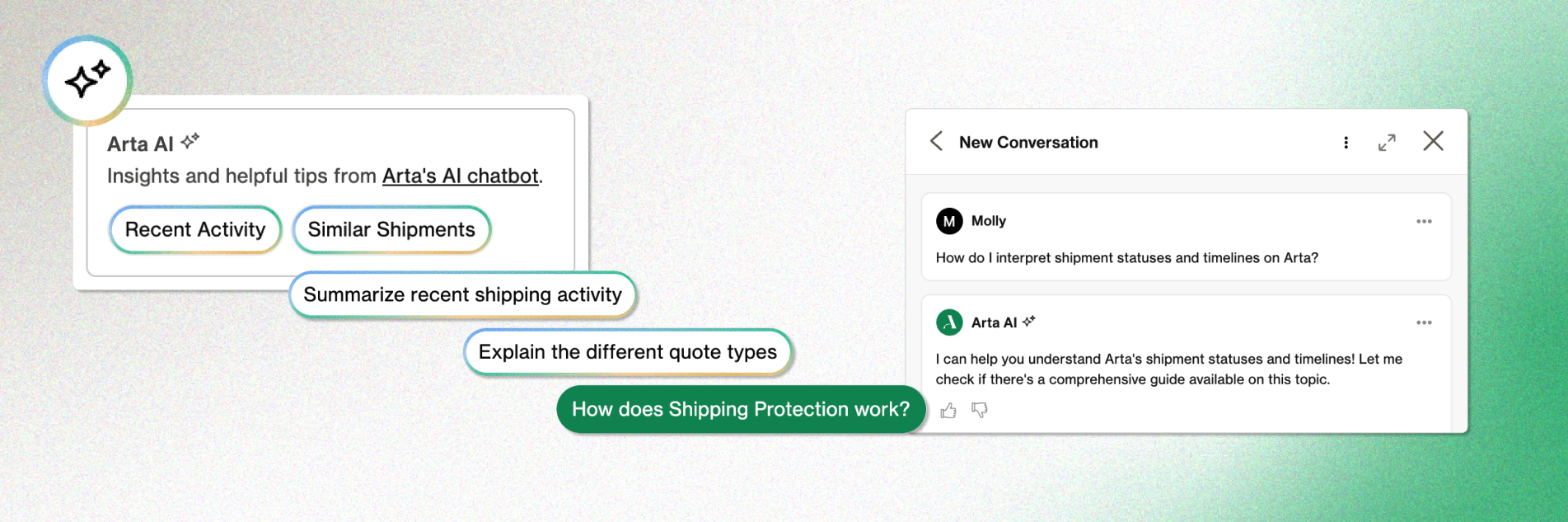Give the response a thumbs up
Image resolution: width=1568 pixels, height=522 pixels.
tap(948, 410)
